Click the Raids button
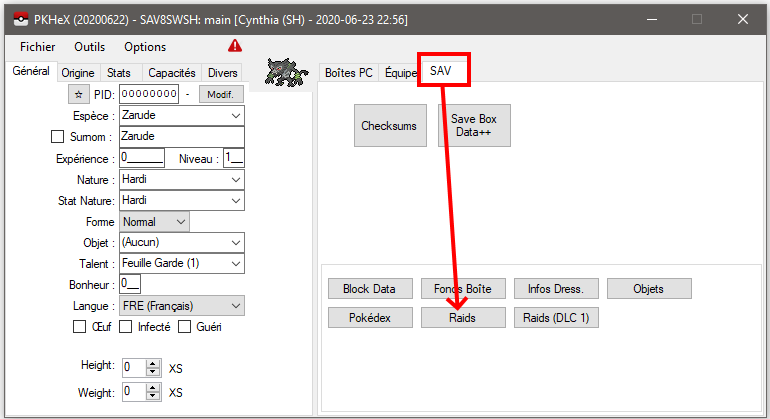 click(463, 318)
